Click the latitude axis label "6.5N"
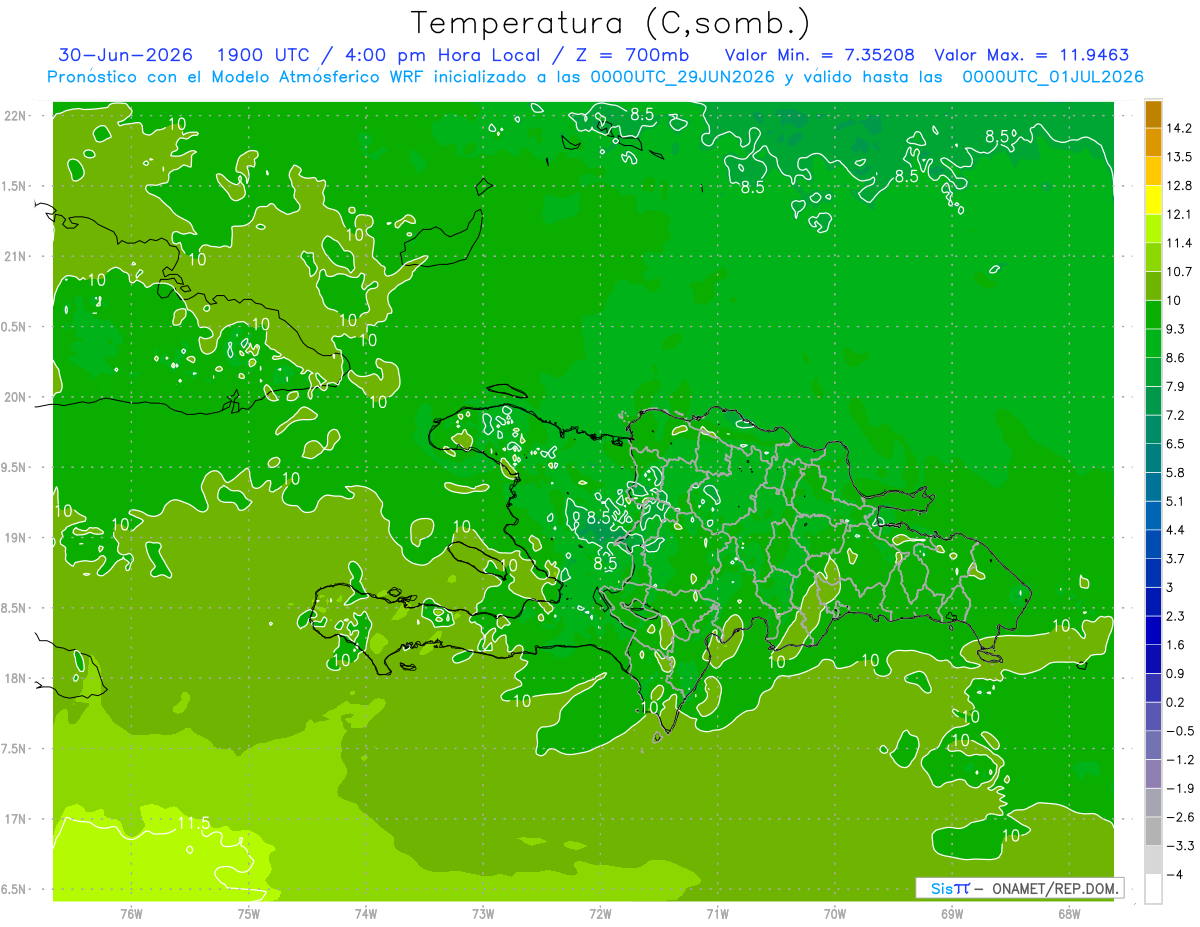Viewport: 1200px width, 927px height. (x=15, y=889)
